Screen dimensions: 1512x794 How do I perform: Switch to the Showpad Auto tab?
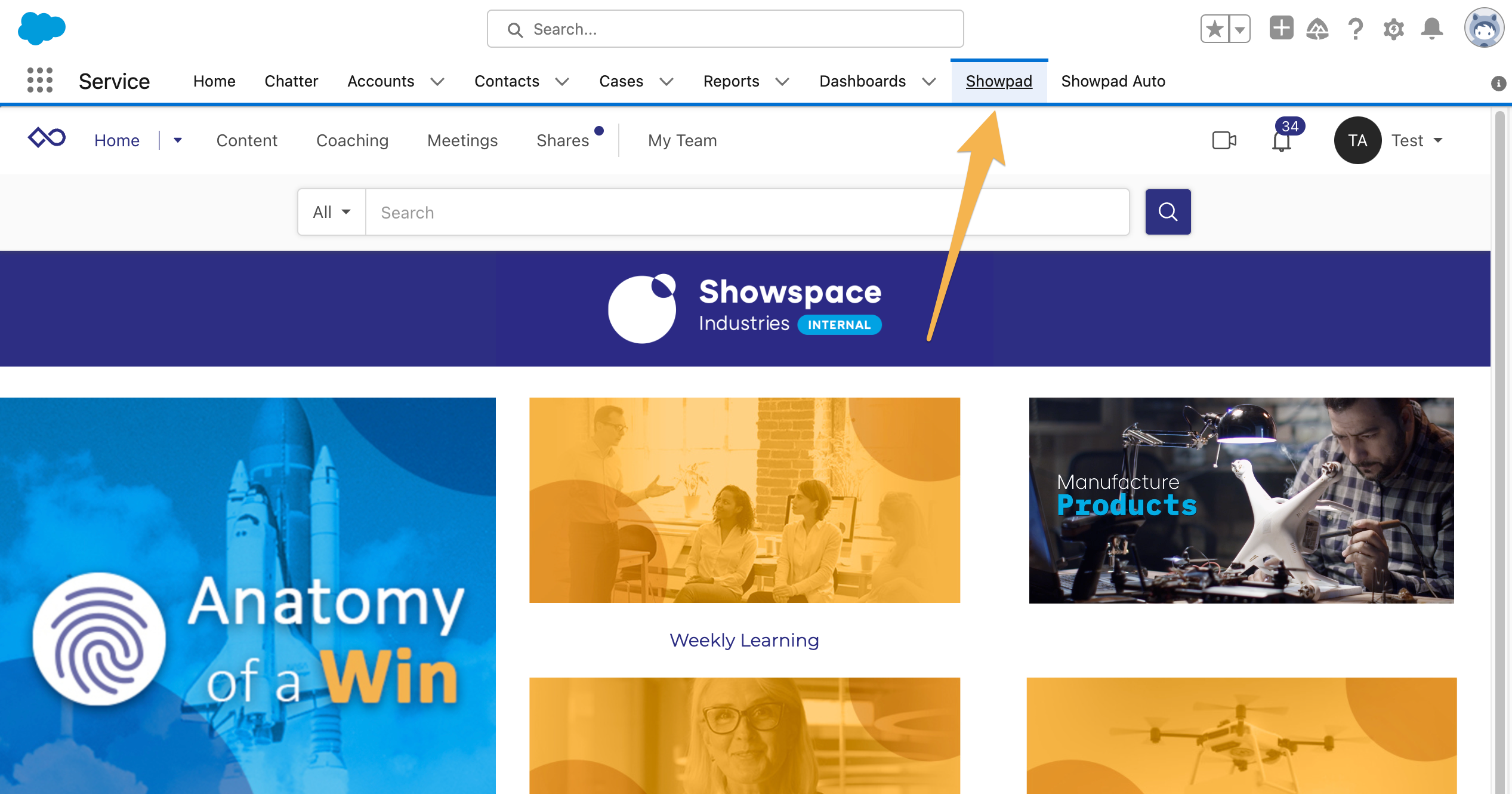pos(1112,81)
